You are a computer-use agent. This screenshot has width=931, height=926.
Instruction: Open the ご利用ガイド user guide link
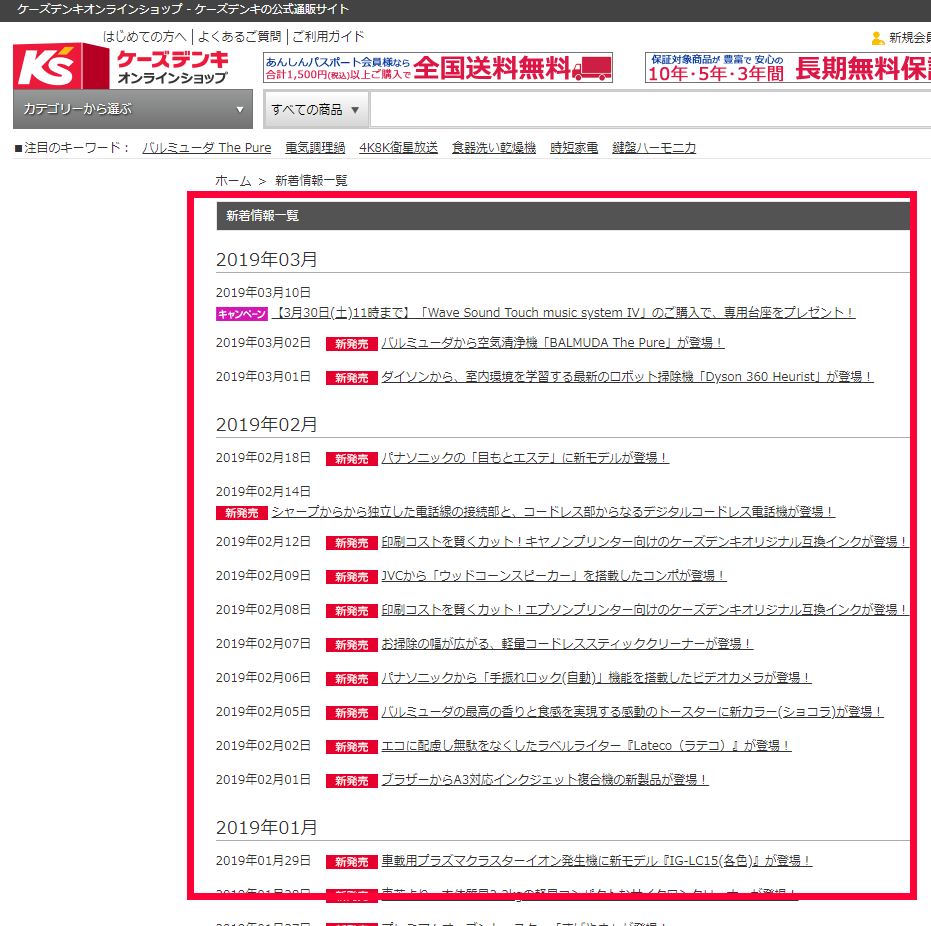pos(328,37)
